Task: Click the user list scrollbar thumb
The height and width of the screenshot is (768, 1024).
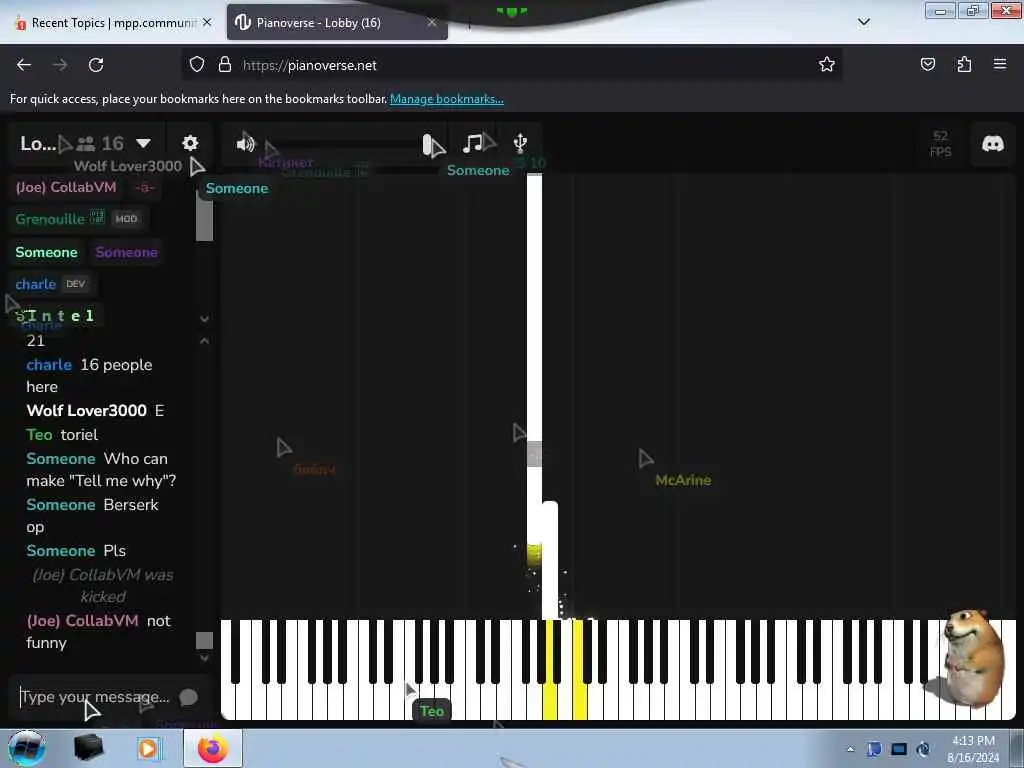Action: coord(204,217)
